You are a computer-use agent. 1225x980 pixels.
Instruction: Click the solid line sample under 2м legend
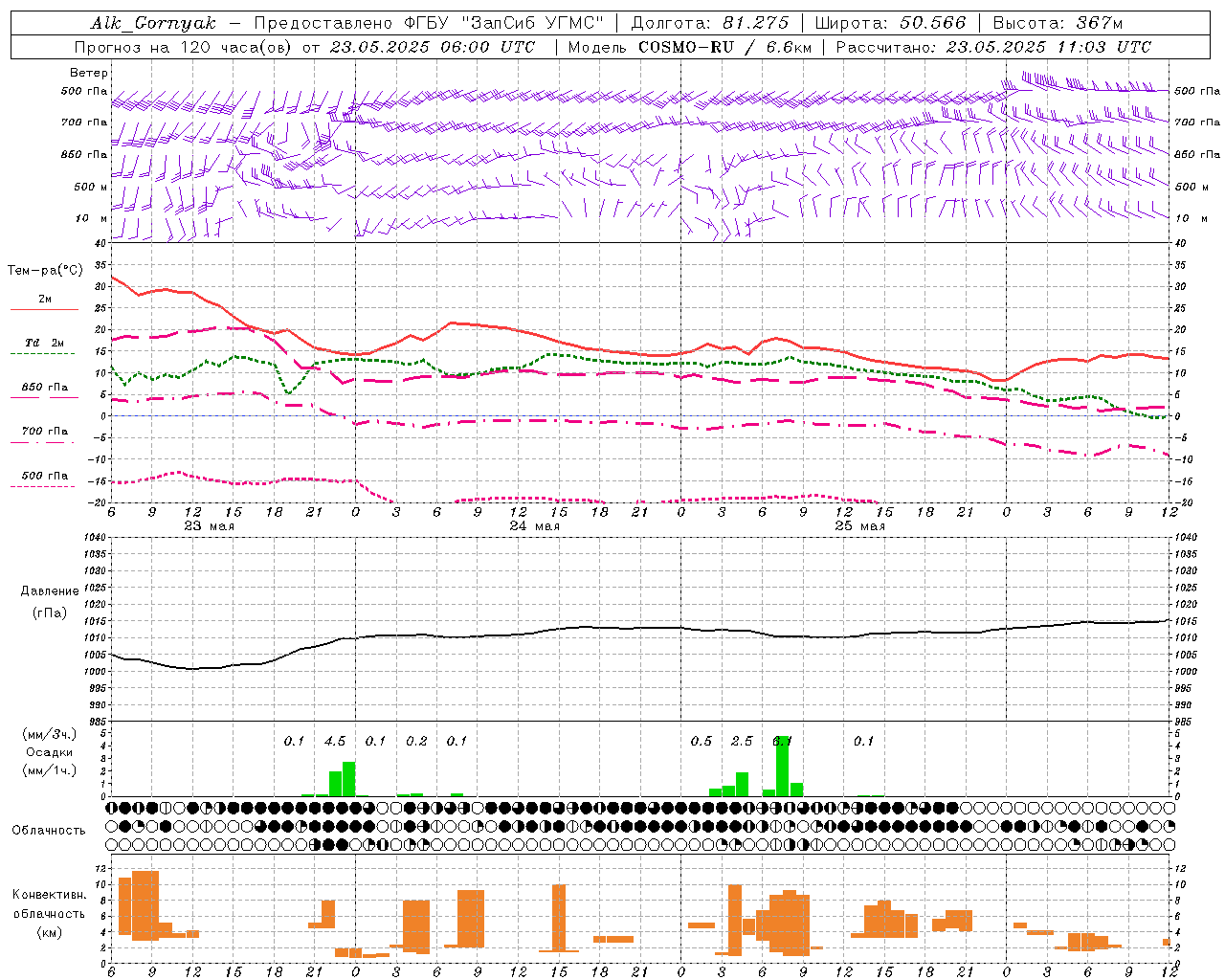pyautogui.click(x=44, y=310)
